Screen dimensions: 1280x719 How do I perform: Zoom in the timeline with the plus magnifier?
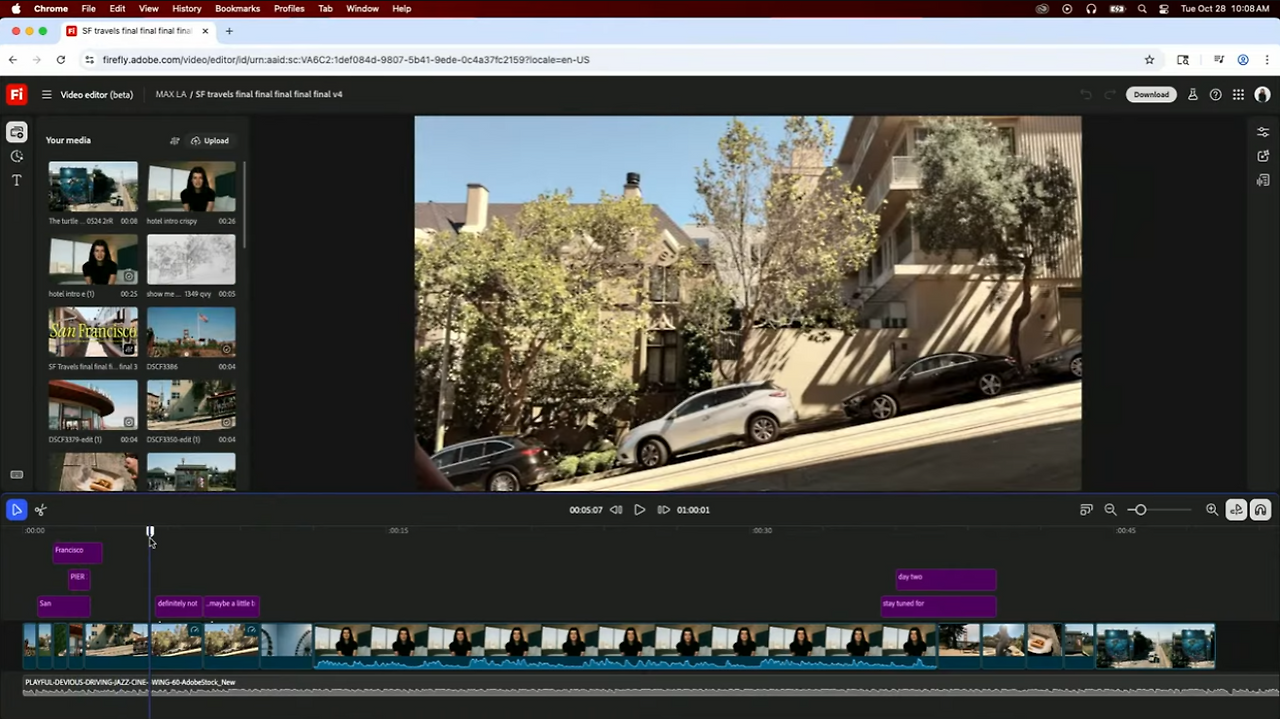pos(1212,510)
